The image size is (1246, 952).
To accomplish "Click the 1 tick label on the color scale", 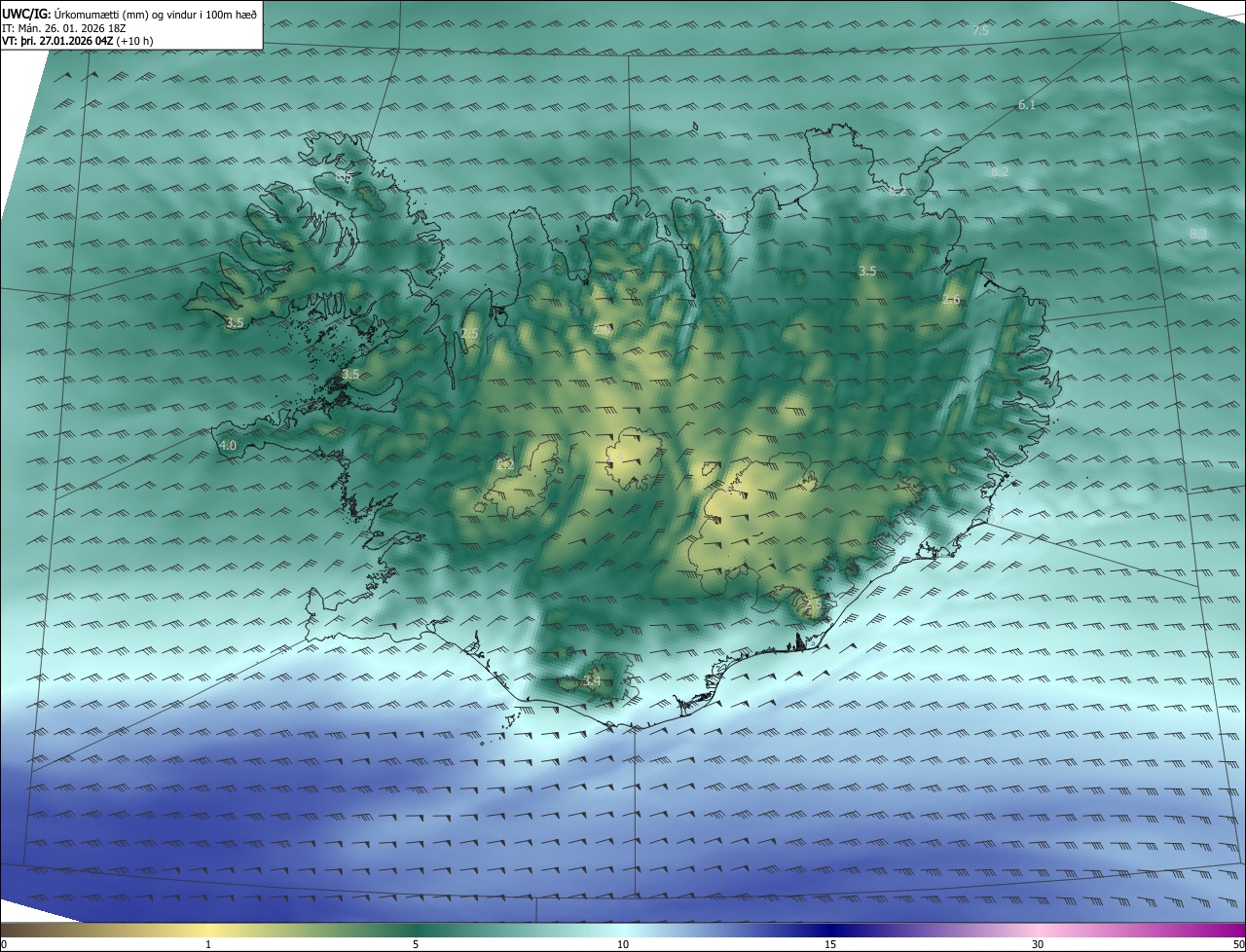I will click(208, 944).
